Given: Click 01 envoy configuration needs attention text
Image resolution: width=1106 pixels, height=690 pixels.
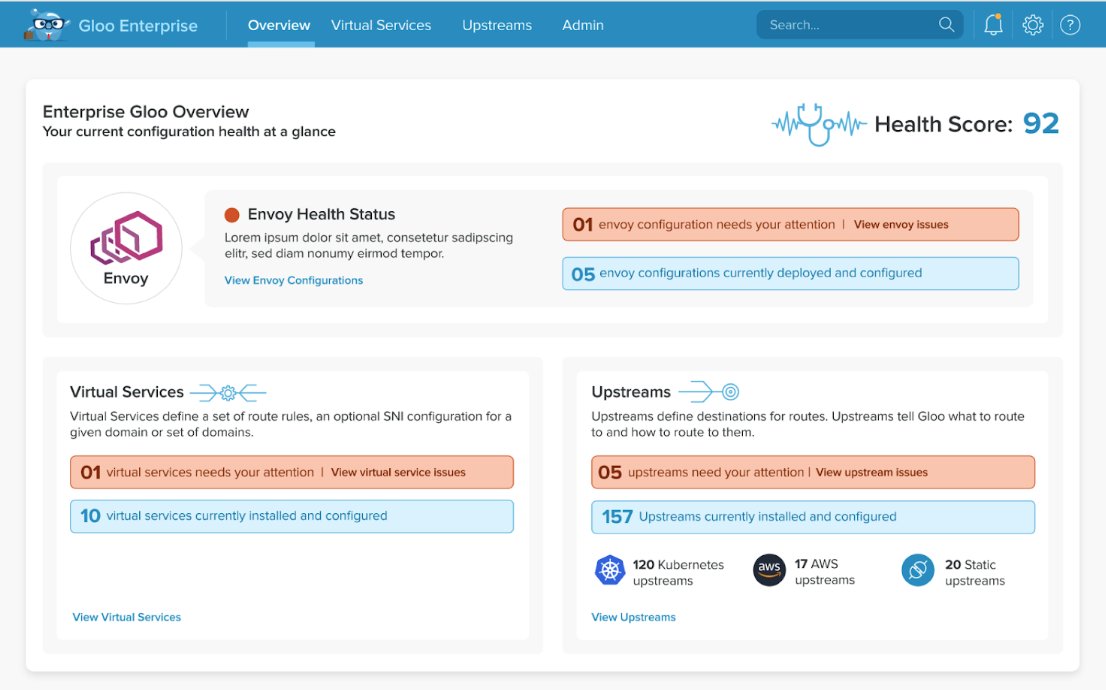Looking at the screenshot, I should 703,224.
